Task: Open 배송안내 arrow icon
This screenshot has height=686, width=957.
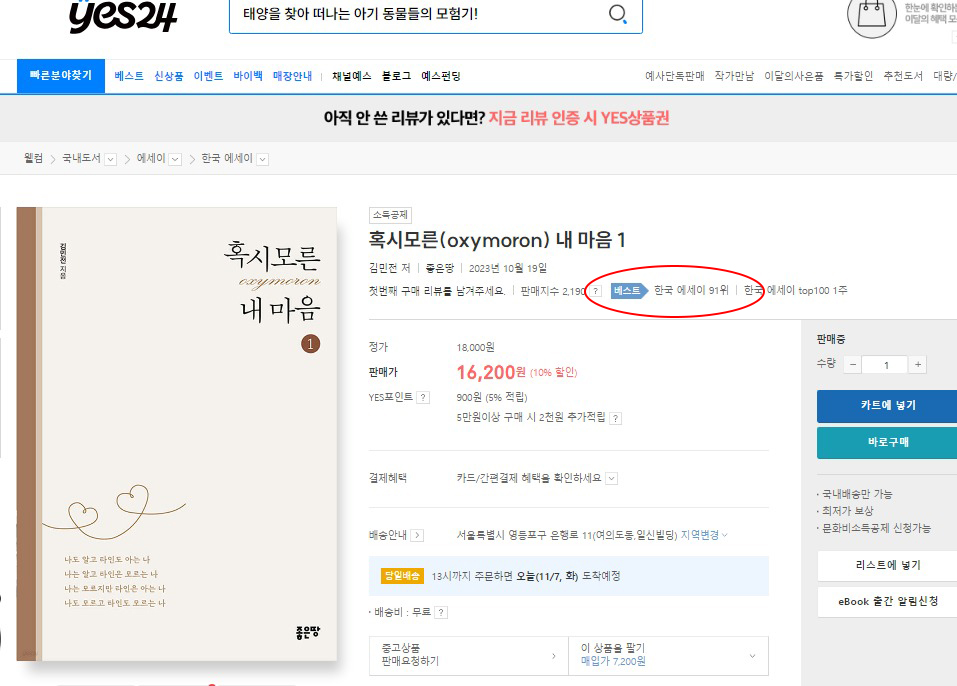Action: [x=417, y=535]
